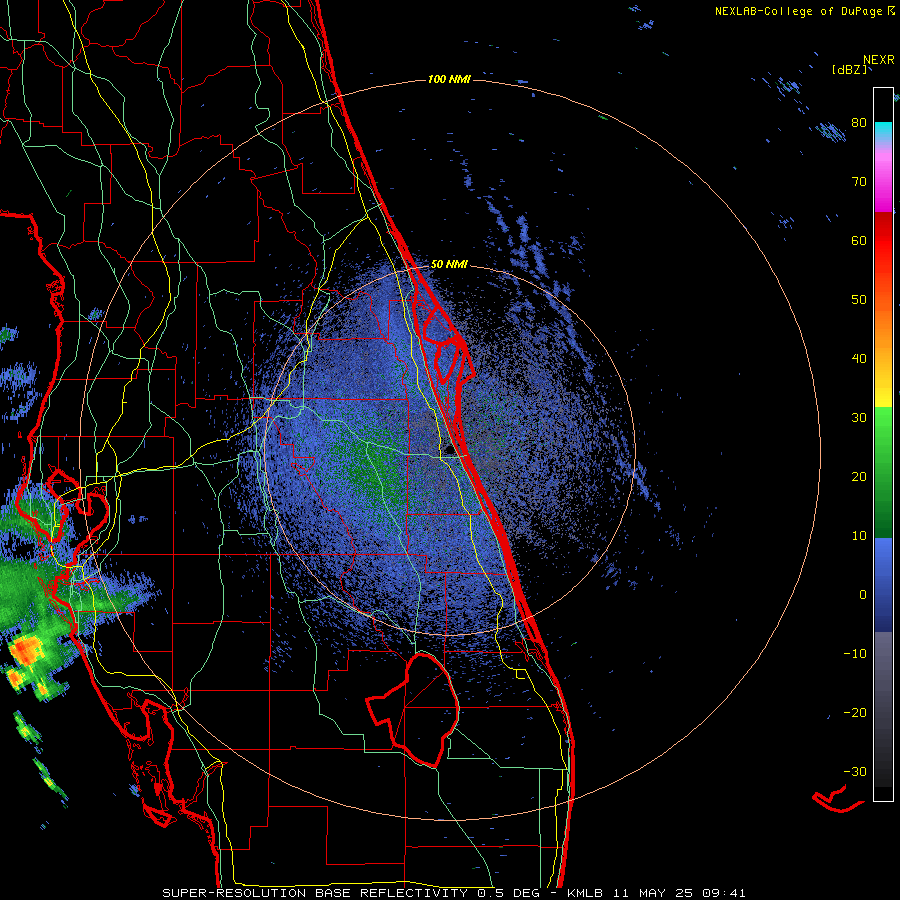Click the "30" dBZ scale value
900x900 pixels.
[859, 418]
